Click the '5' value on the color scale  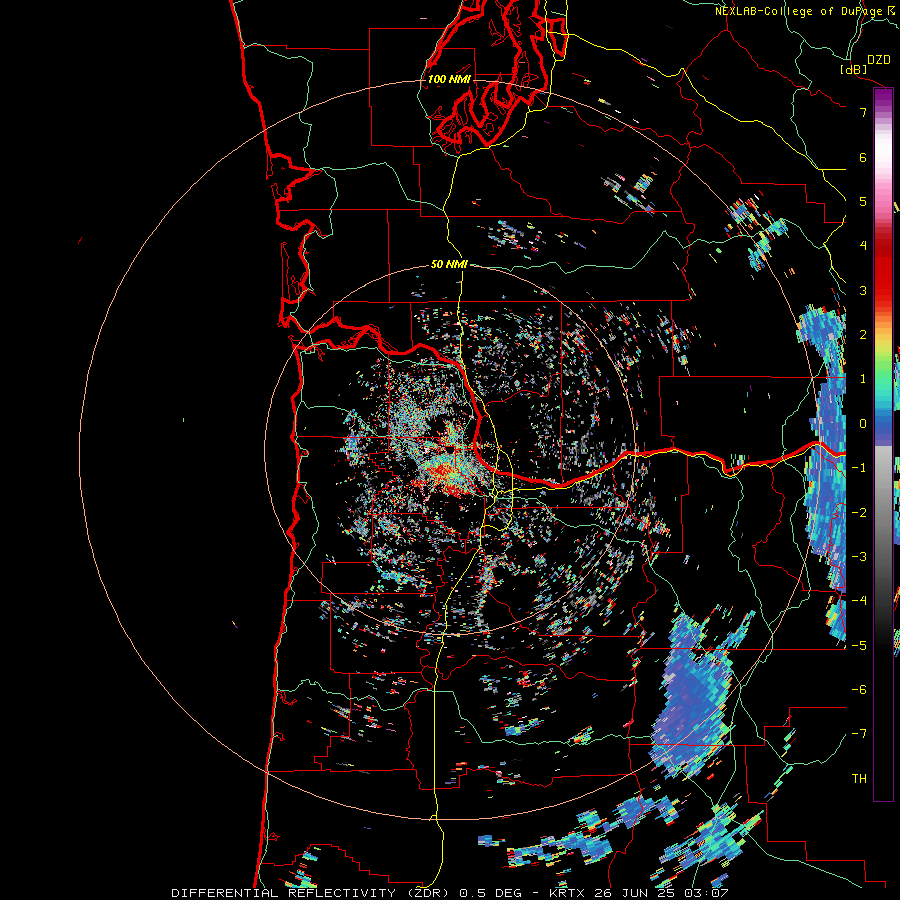point(863,201)
